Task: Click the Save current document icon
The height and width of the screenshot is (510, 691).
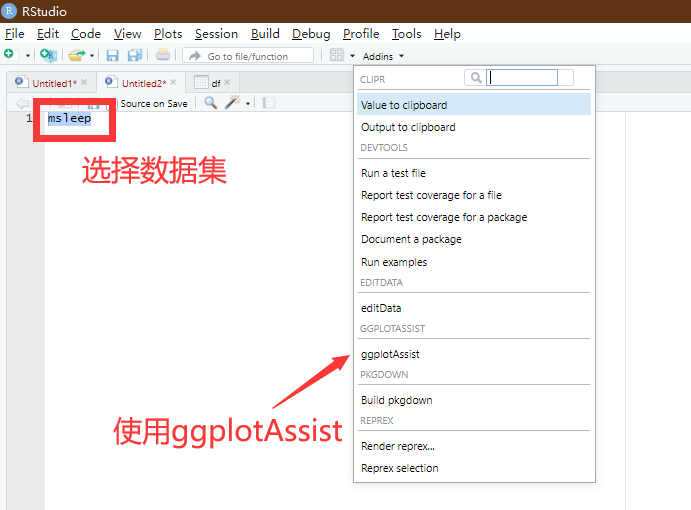Action: click(112, 55)
